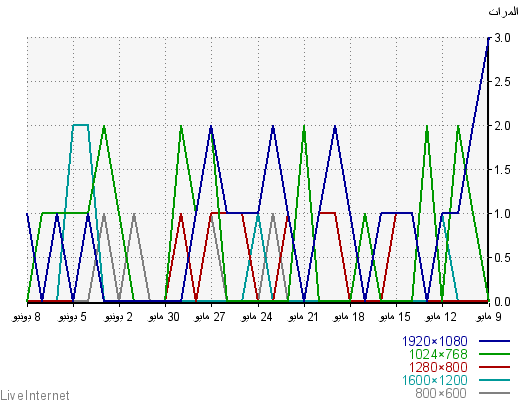Click the 2.0 y-axis label

(x=502, y=126)
